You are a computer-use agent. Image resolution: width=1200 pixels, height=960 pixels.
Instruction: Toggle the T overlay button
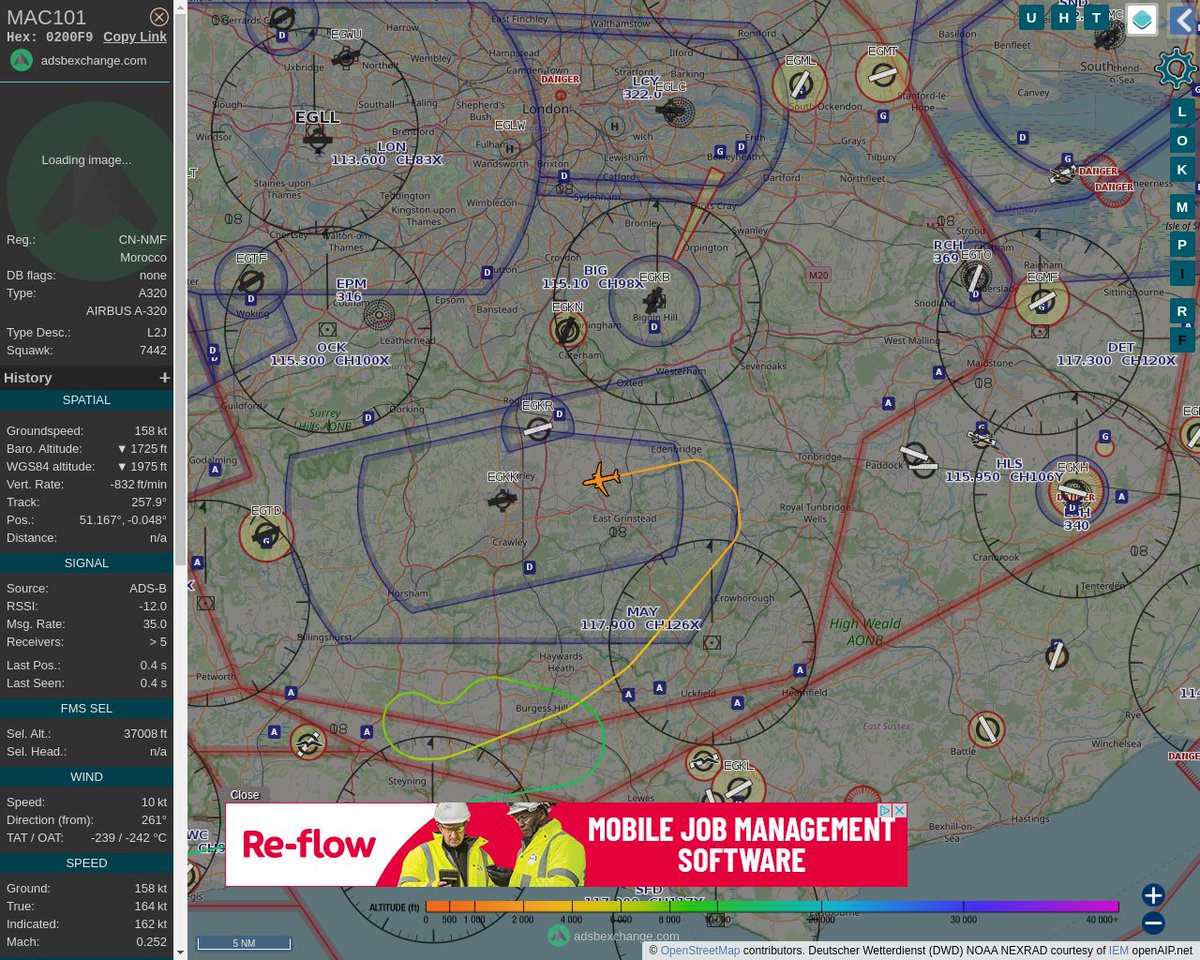point(1095,17)
